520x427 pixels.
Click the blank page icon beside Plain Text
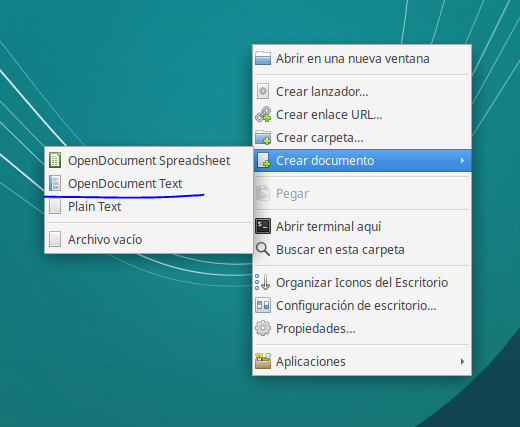pyautogui.click(x=55, y=206)
